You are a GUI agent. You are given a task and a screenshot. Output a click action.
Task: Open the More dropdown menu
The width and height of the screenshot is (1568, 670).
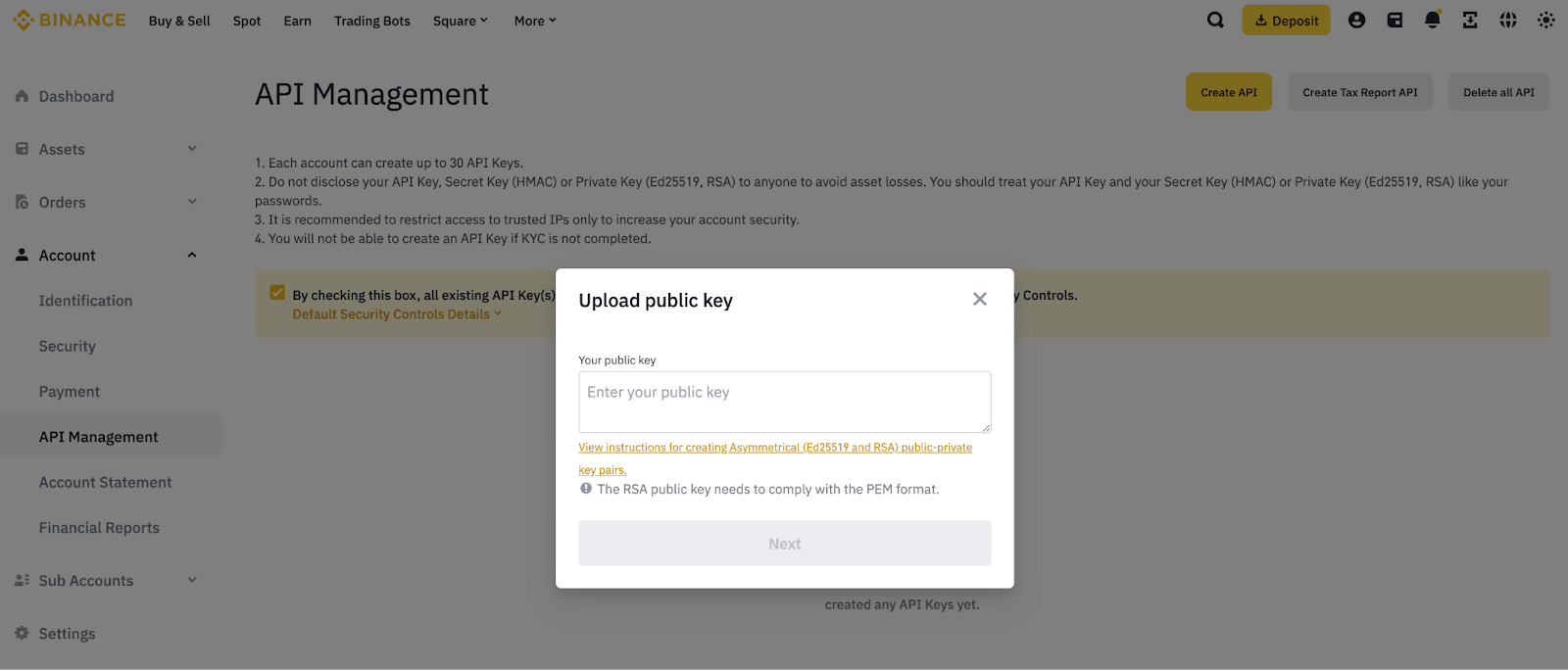[x=534, y=21]
